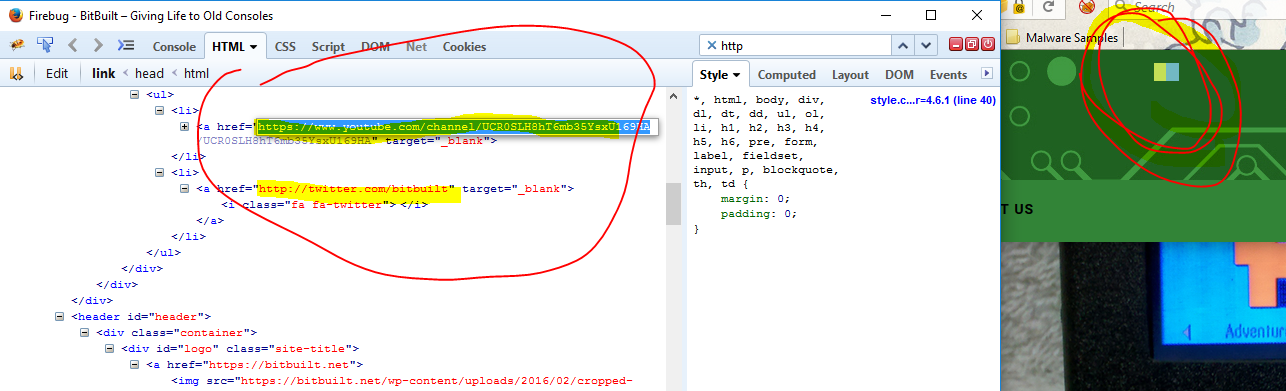Minimize Firebug with red toolbar button
The width and height of the screenshot is (1286, 391).
click(x=956, y=45)
